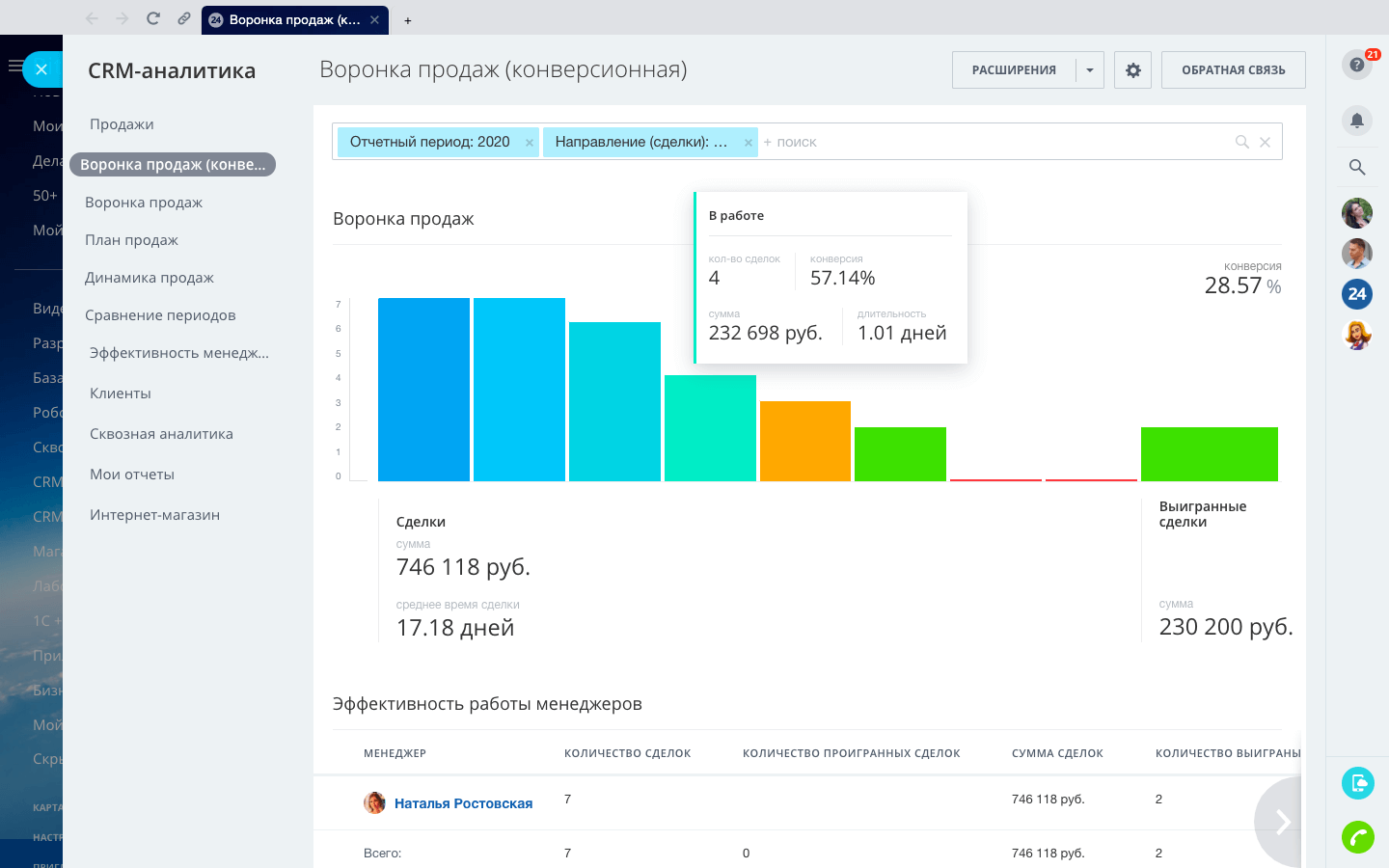Close the Воронка продаж browser tab

pyautogui.click(x=375, y=19)
